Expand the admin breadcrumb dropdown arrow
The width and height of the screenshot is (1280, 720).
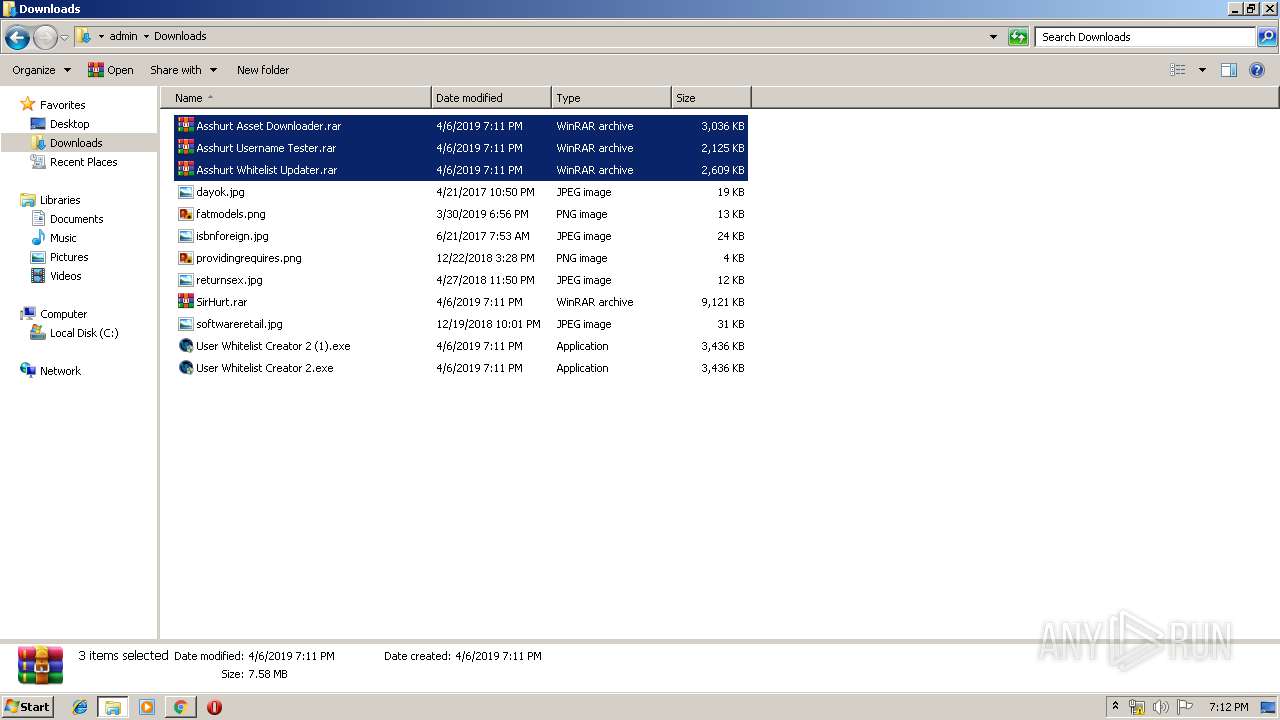click(146, 37)
